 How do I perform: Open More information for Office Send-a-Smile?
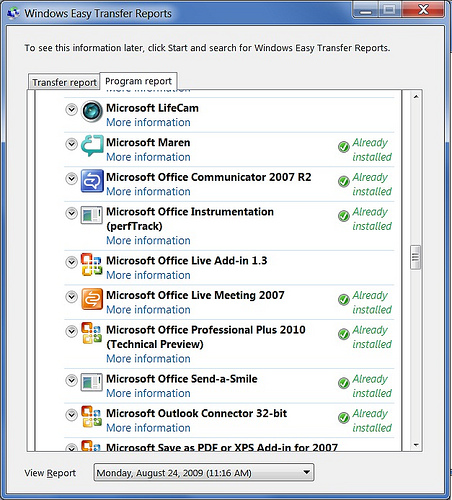pos(148,393)
